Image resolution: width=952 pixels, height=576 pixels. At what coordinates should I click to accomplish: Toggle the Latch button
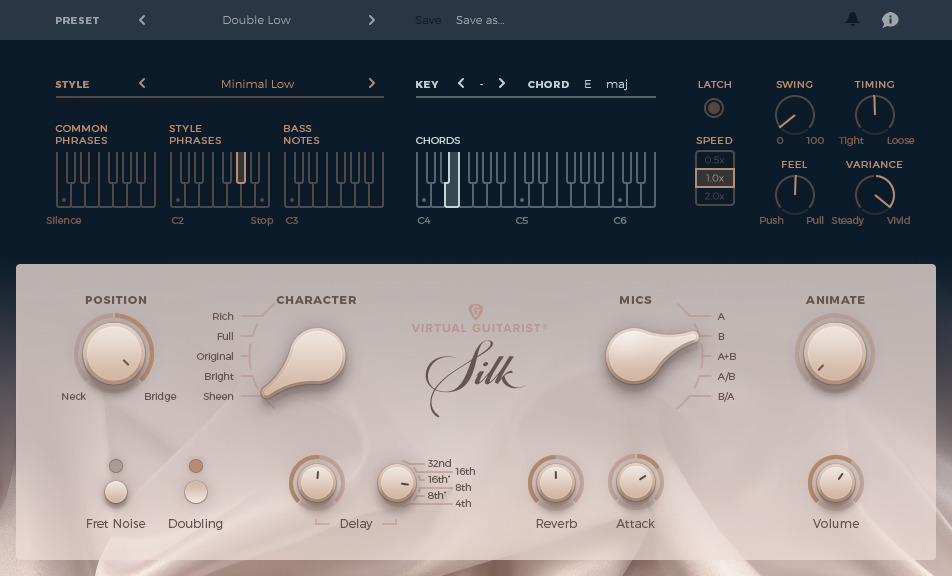point(714,108)
